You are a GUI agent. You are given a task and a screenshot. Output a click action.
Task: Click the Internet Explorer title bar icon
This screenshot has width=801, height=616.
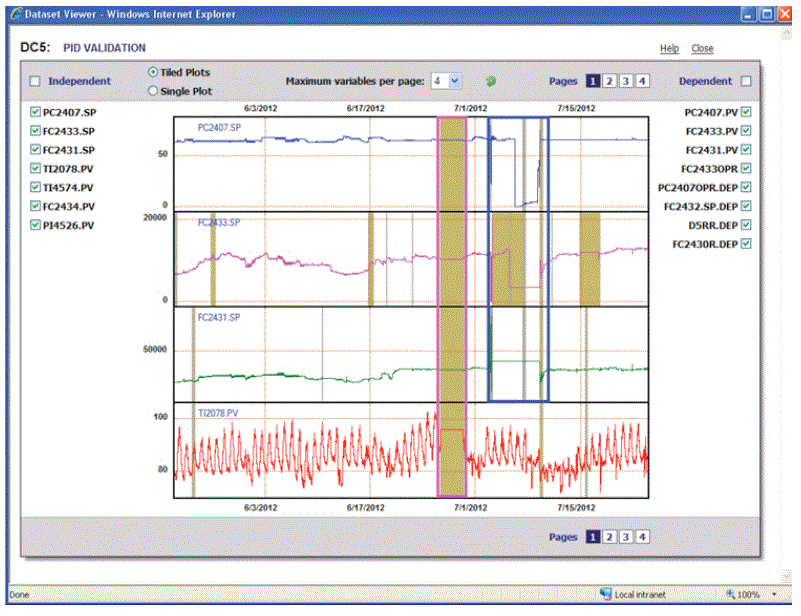pos(17,14)
